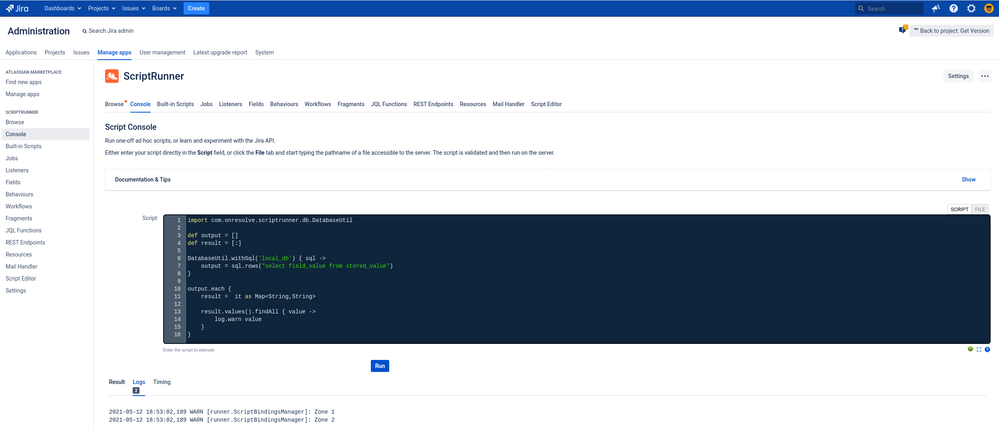The width and height of the screenshot is (999, 428).
Task: Open the help question mark menu
Action: tap(953, 8)
